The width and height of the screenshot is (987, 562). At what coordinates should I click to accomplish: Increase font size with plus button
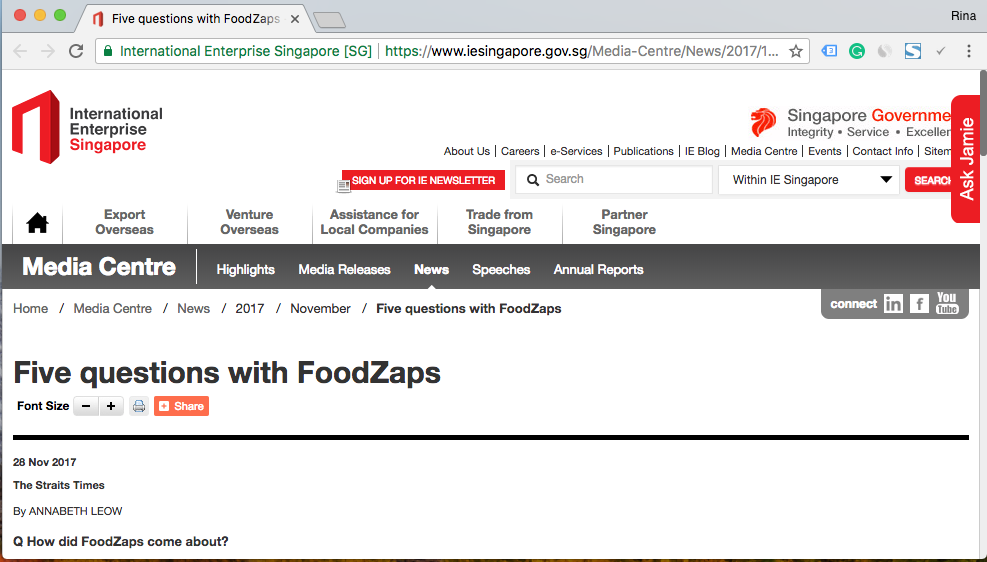click(111, 406)
